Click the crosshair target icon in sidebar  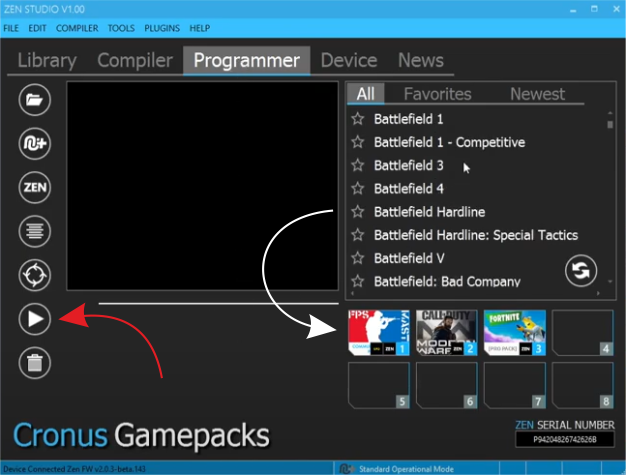tap(35, 275)
